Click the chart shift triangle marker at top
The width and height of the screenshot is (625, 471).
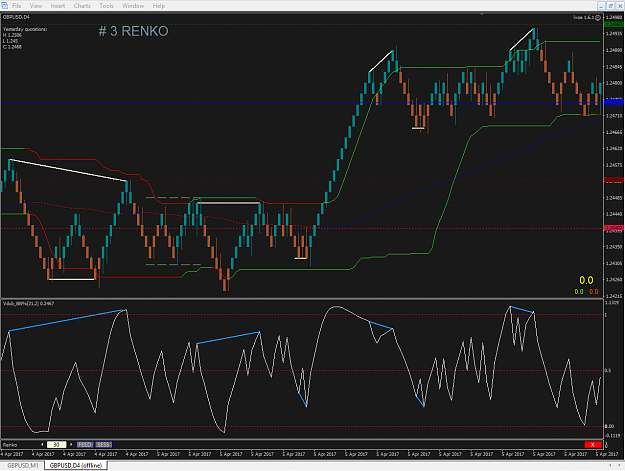pos(482,14)
